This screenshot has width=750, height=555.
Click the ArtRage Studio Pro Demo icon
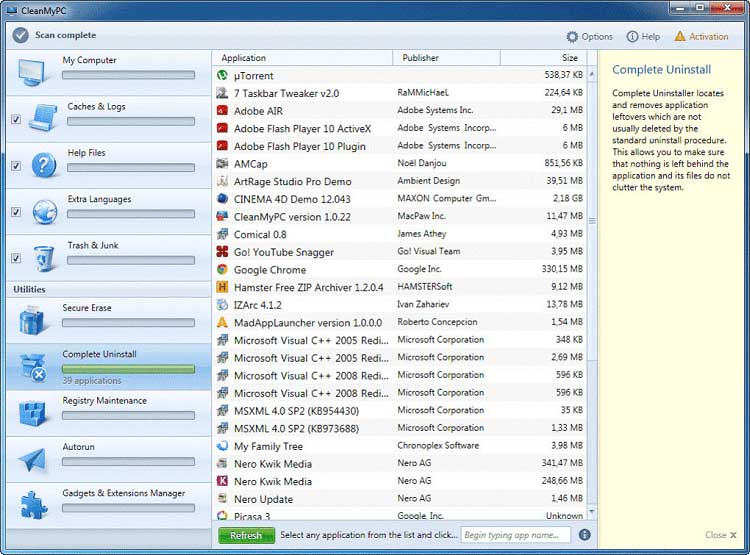222,181
